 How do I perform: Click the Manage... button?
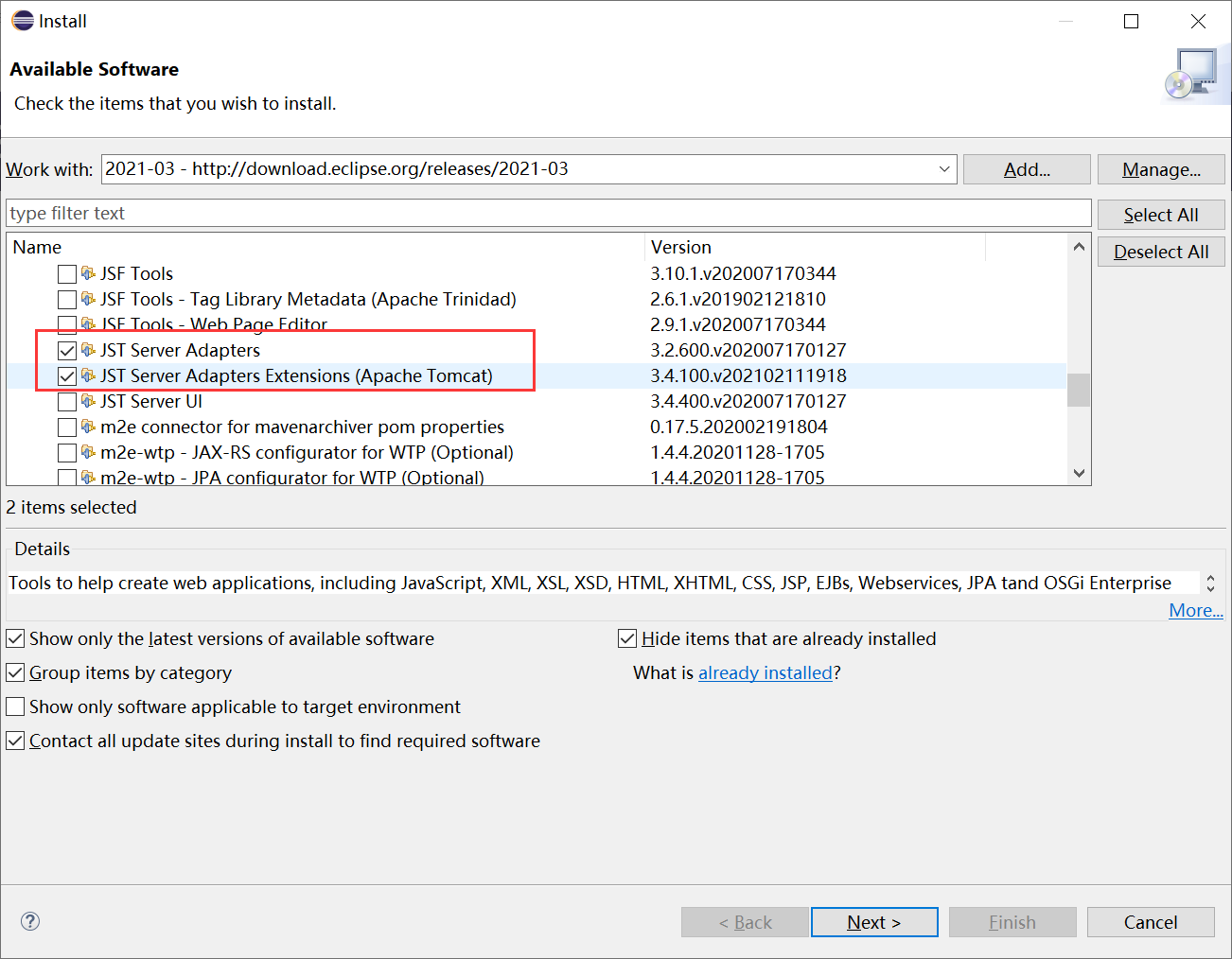(x=1161, y=169)
